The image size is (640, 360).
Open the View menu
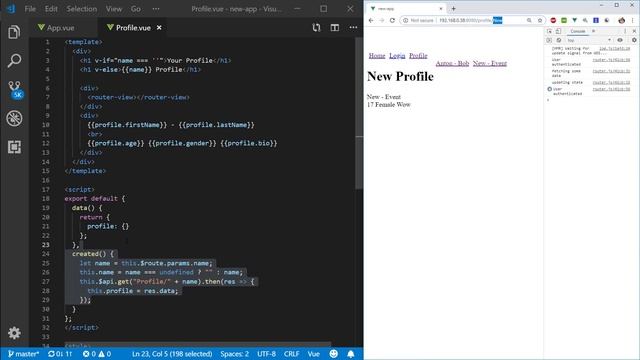(x=114, y=9)
